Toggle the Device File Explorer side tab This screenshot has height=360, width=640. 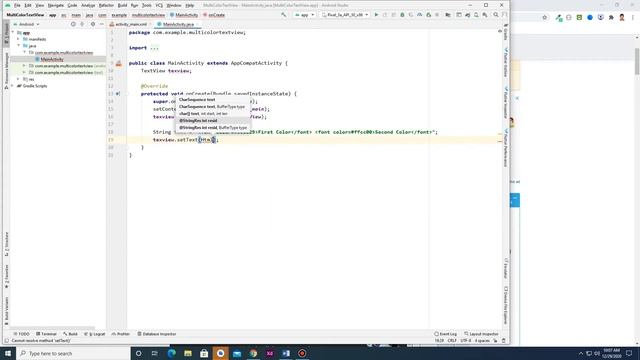[506, 305]
